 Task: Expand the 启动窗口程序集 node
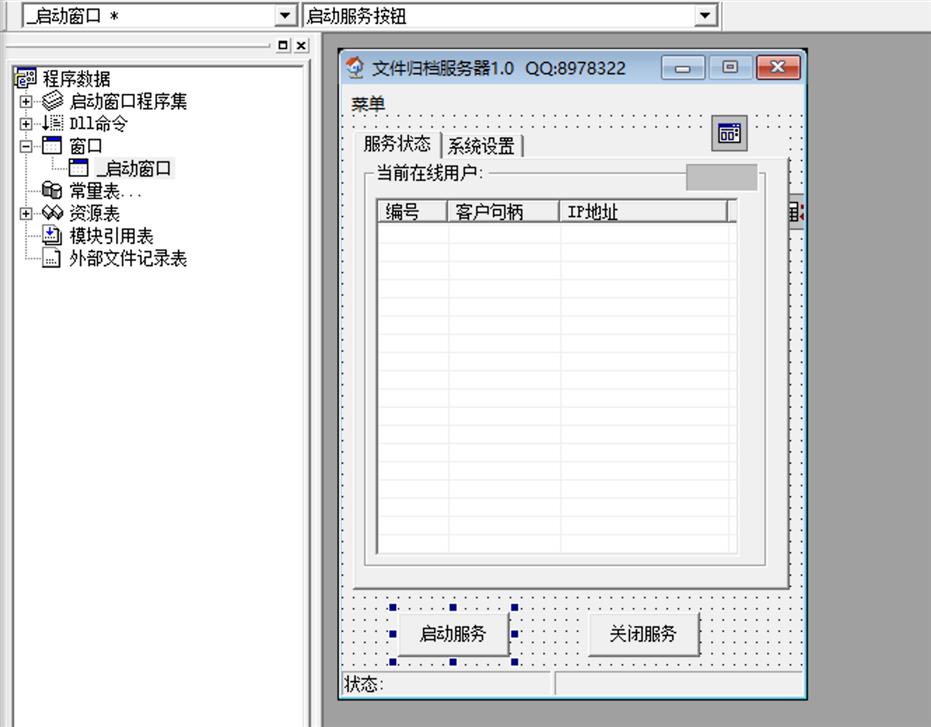[x=26, y=102]
